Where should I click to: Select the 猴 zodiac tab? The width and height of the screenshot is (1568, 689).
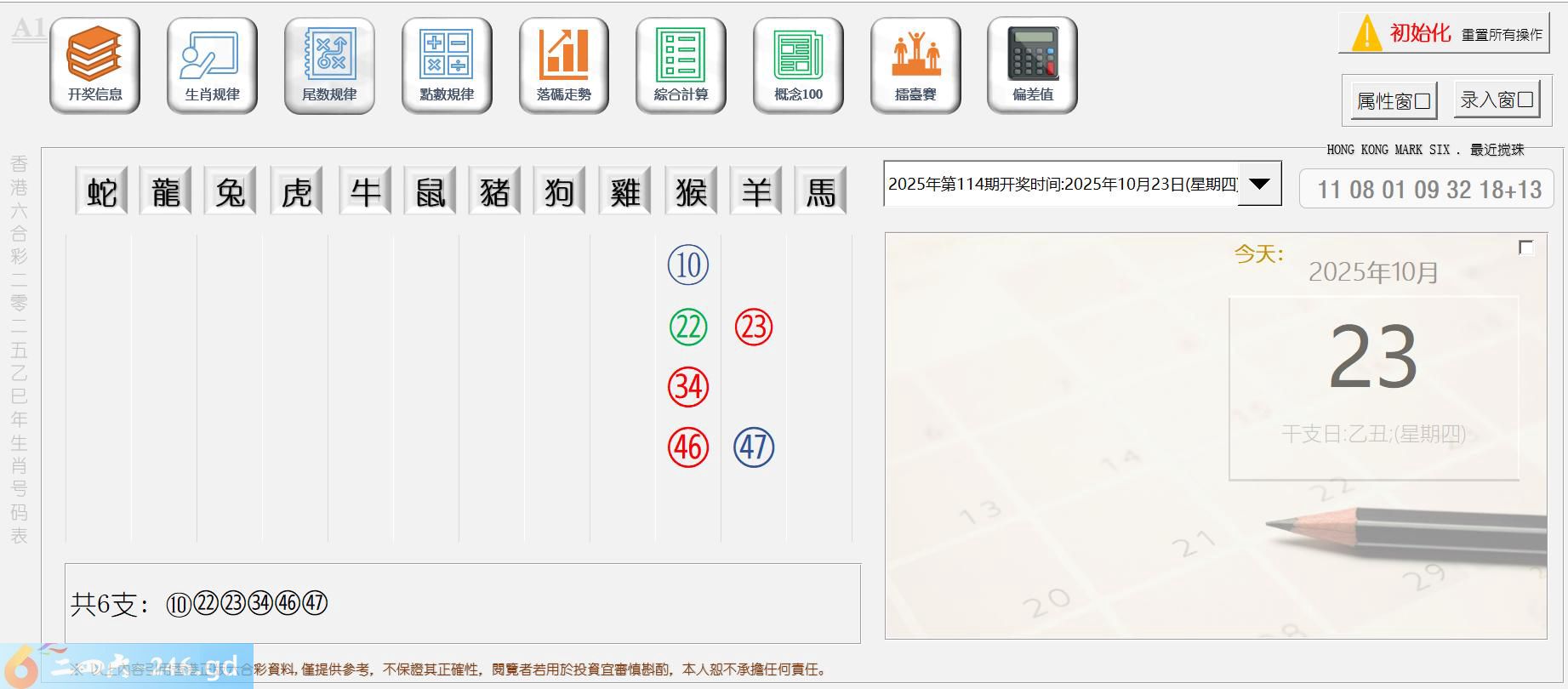[691, 191]
